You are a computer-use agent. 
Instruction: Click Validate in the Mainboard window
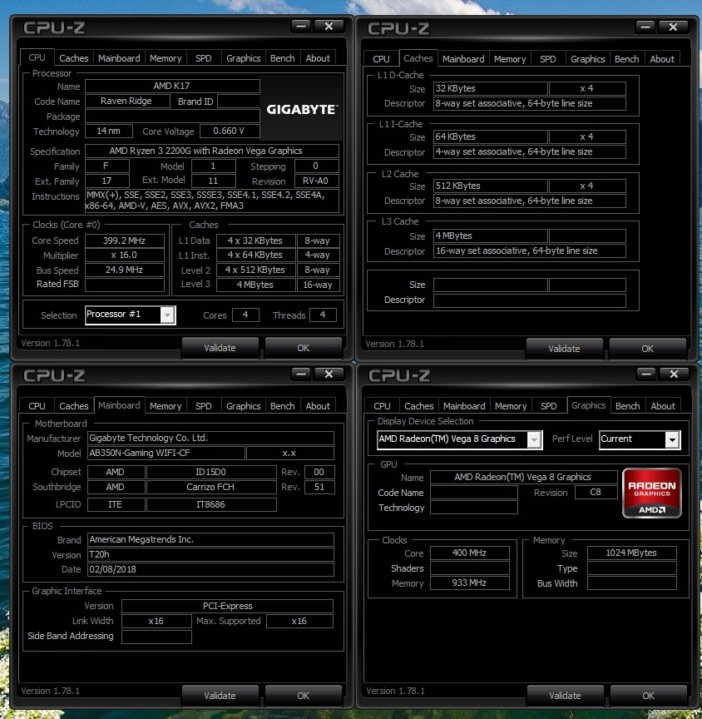(220, 696)
